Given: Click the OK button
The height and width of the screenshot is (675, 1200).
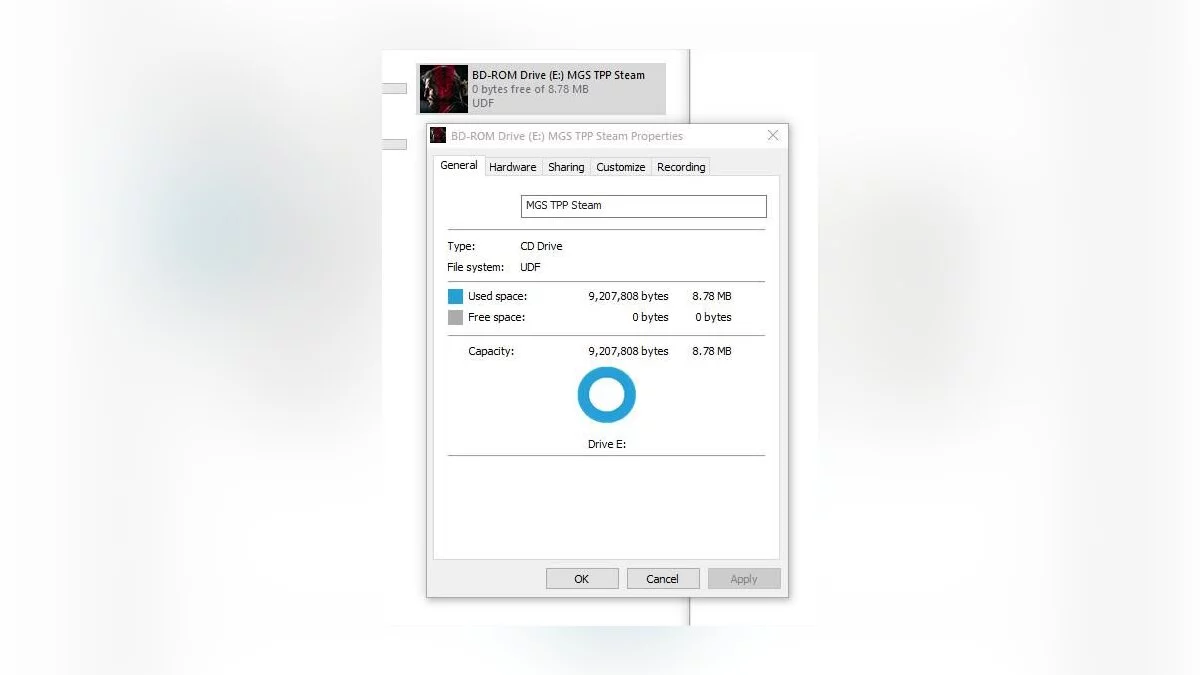Looking at the screenshot, I should point(582,579).
